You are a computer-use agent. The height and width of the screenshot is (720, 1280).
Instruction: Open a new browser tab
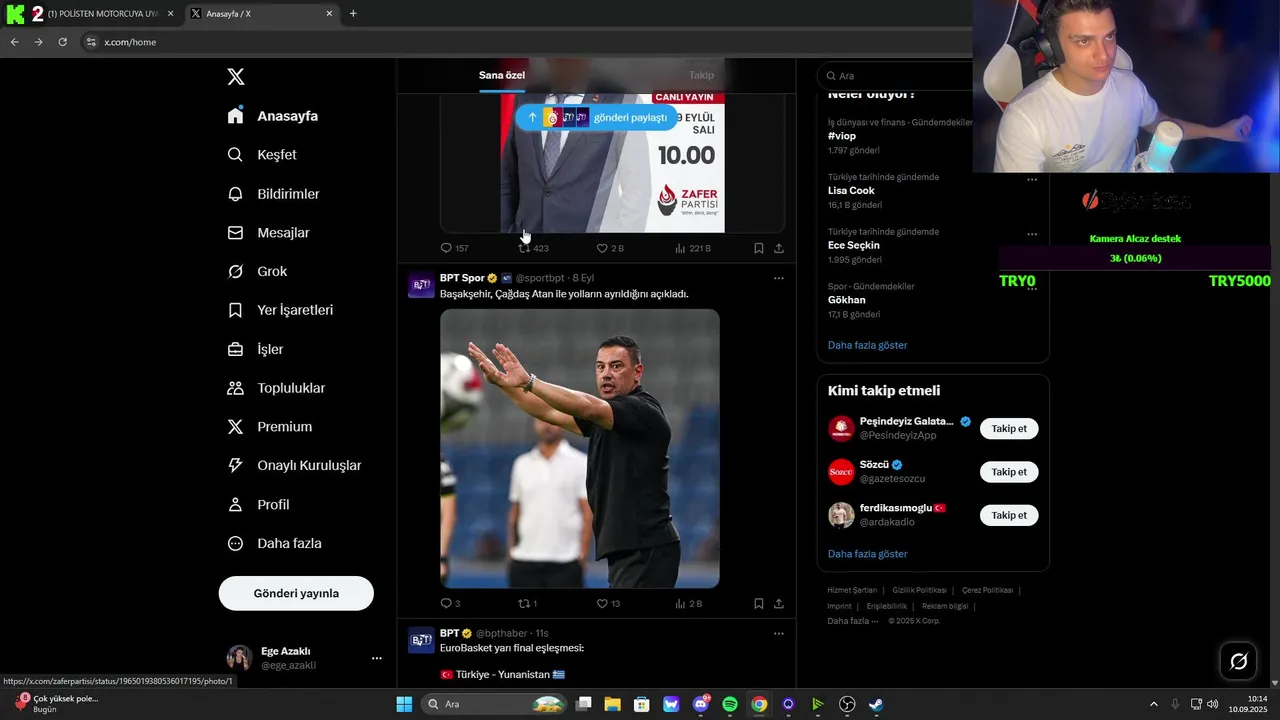tap(353, 14)
